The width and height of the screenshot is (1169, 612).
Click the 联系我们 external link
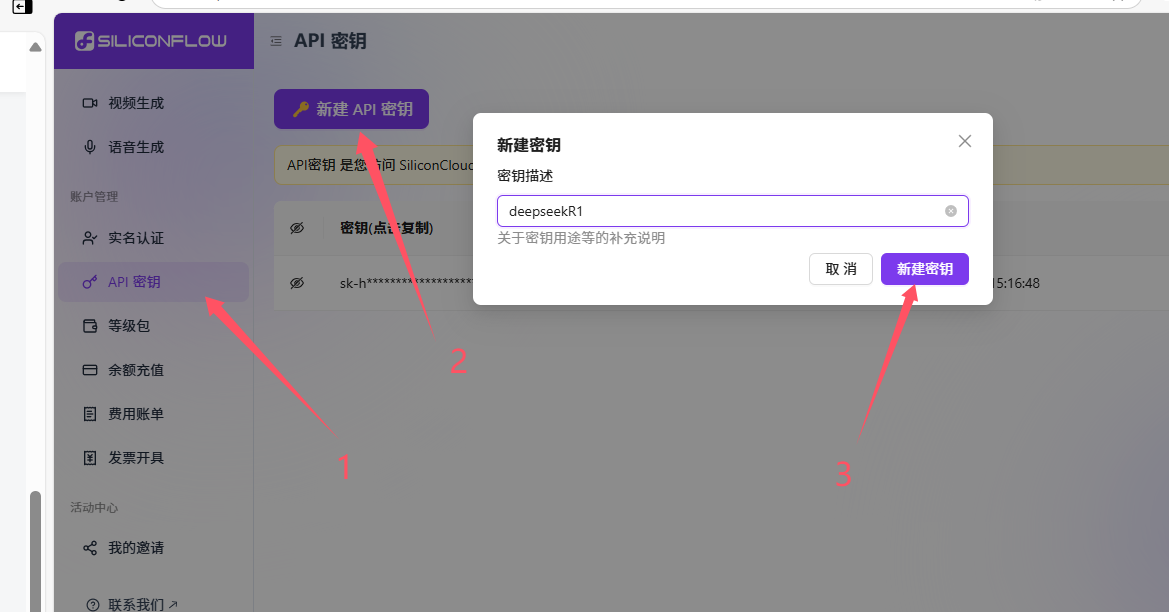tap(142, 604)
